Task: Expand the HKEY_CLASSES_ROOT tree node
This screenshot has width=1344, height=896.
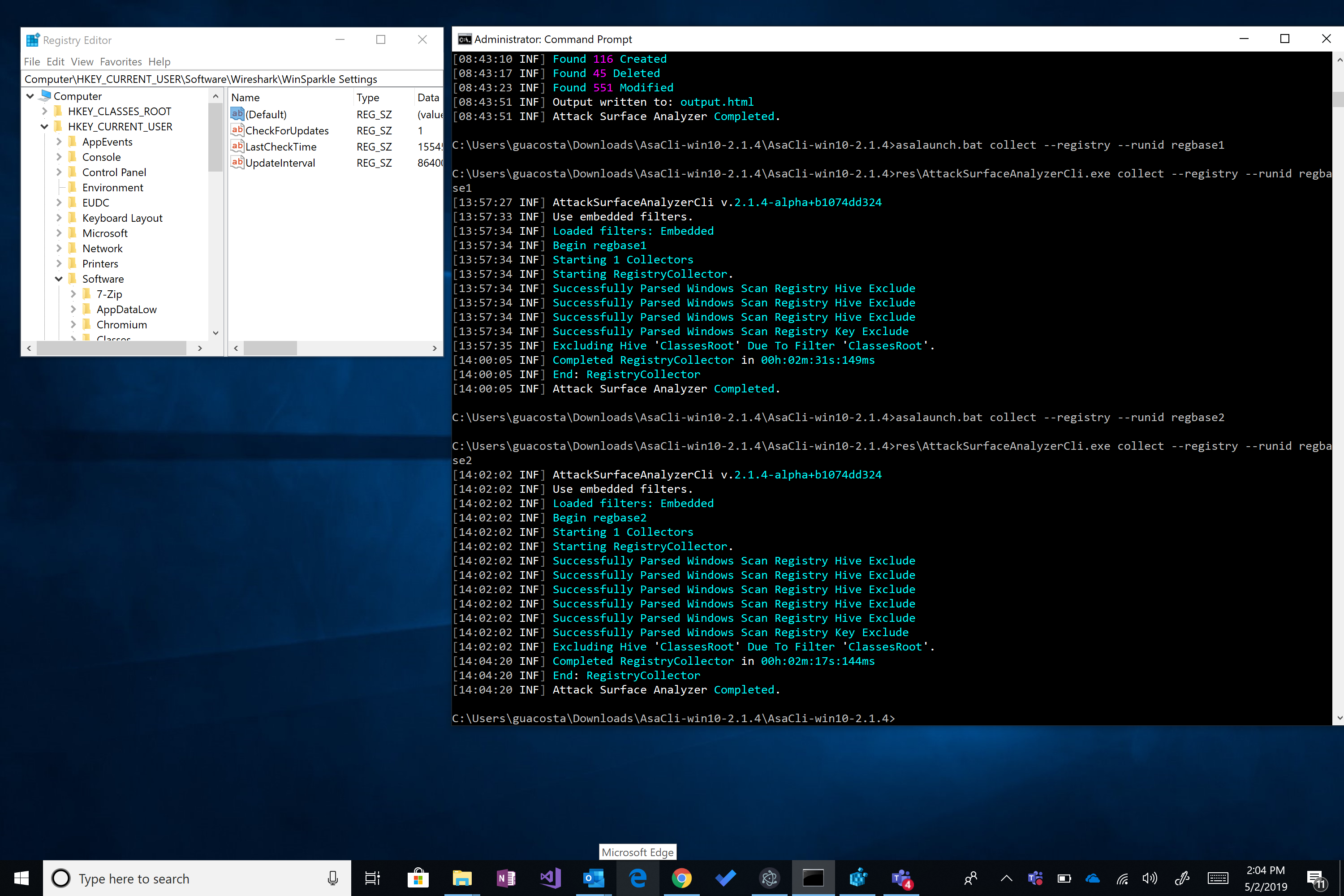Action: (44, 112)
